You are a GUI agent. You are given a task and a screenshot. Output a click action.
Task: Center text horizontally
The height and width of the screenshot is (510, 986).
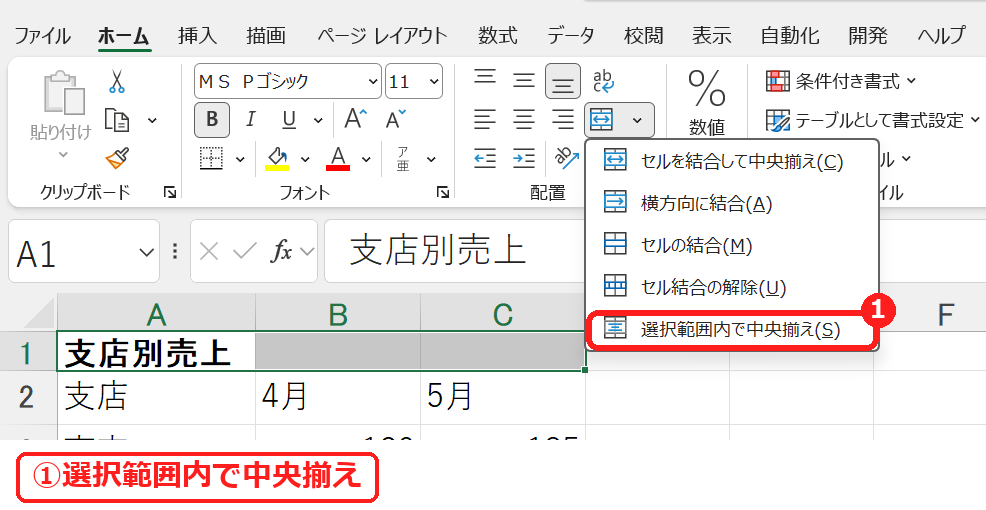pos(523,119)
